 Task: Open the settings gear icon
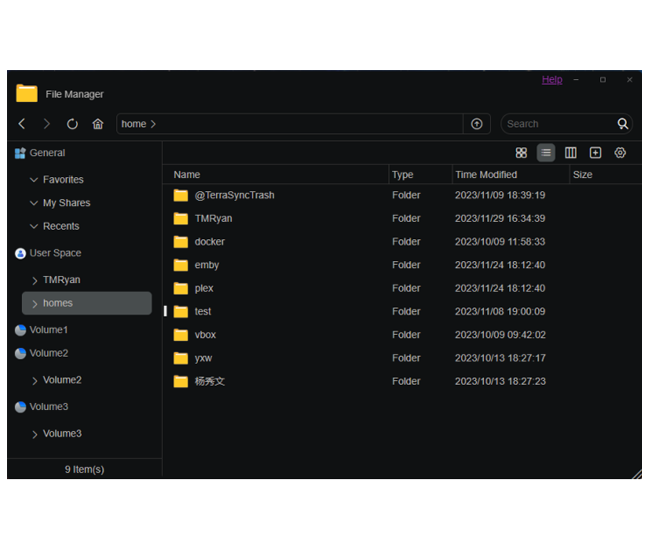point(620,153)
